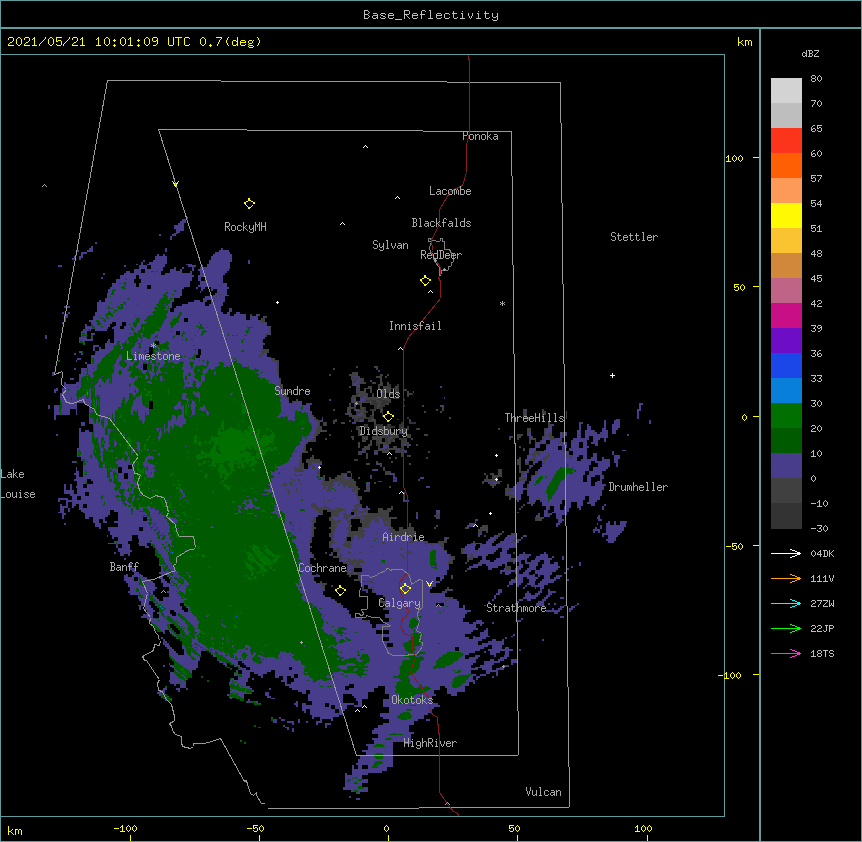Select the white 80 dBZ color swatch
Image resolution: width=862 pixels, height=842 pixels.
point(786,91)
